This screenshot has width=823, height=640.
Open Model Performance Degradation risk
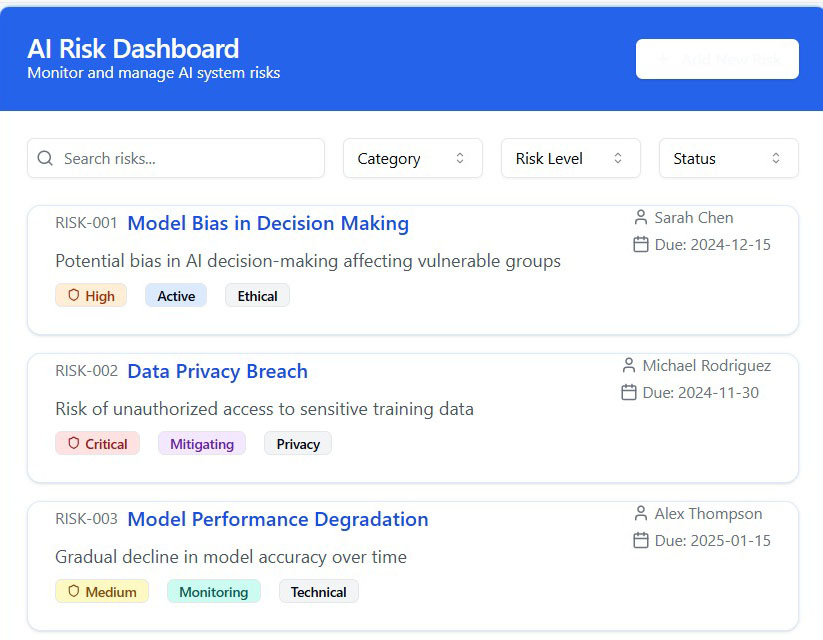tap(278, 519)
